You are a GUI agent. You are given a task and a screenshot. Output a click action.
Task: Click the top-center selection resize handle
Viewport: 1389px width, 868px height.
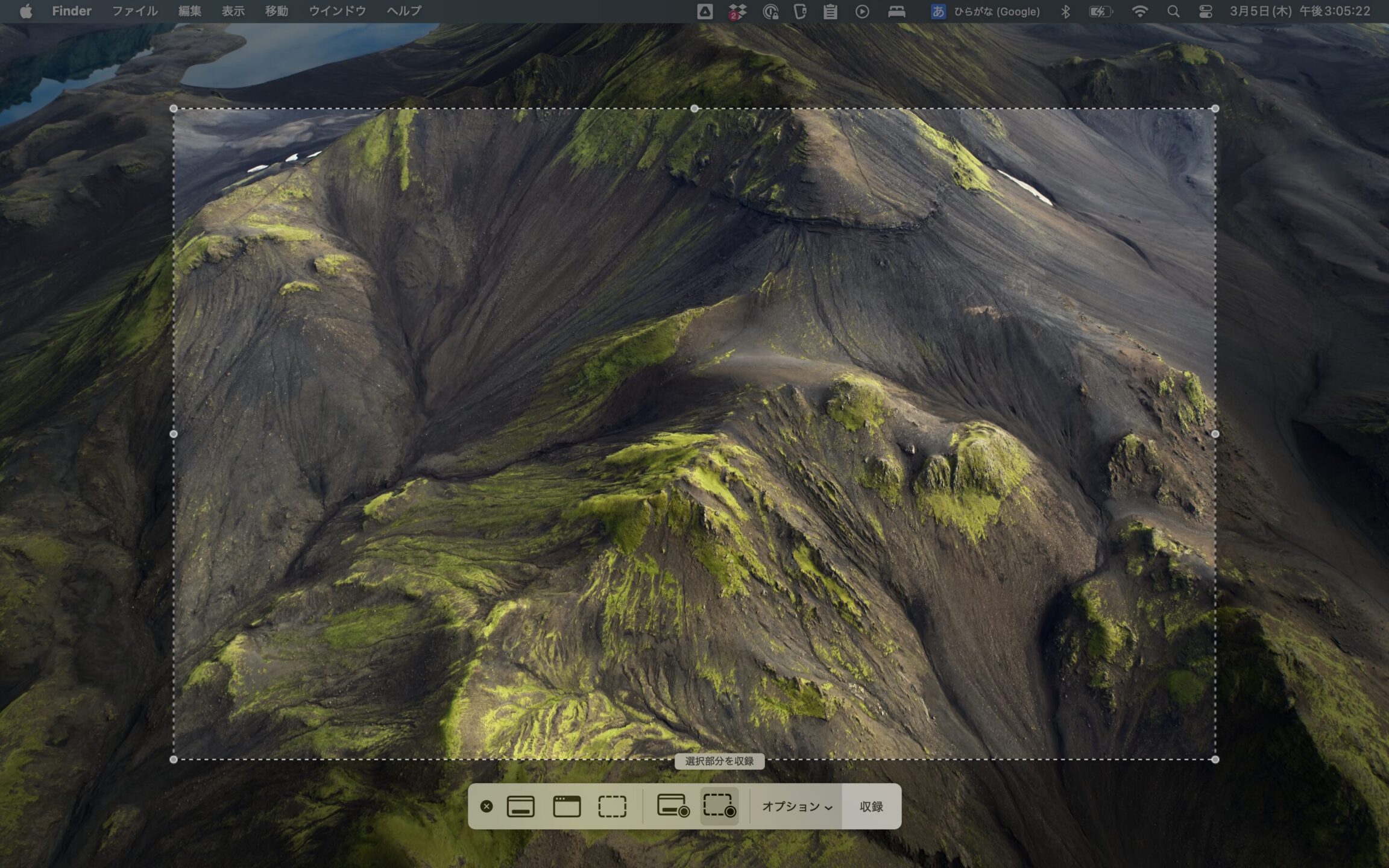coord(694,108)
